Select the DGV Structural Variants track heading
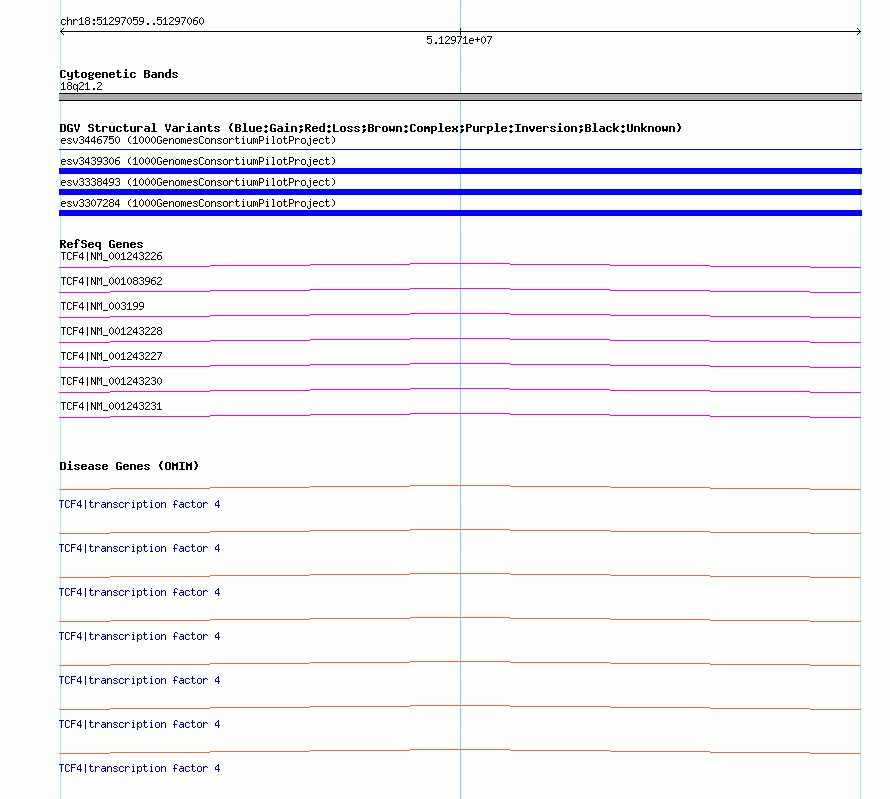This screenshot has width=890, height=799. [x=371, y=128]
